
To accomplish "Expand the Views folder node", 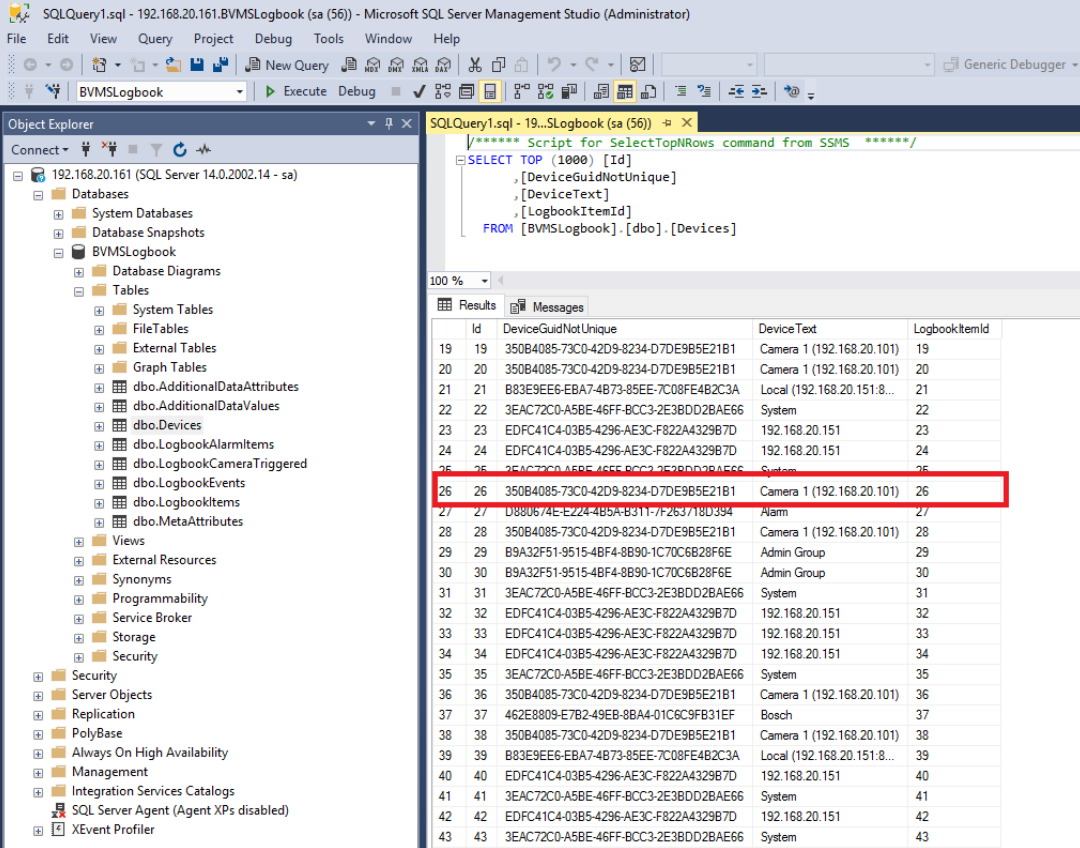I will click(x=79, y=541).
